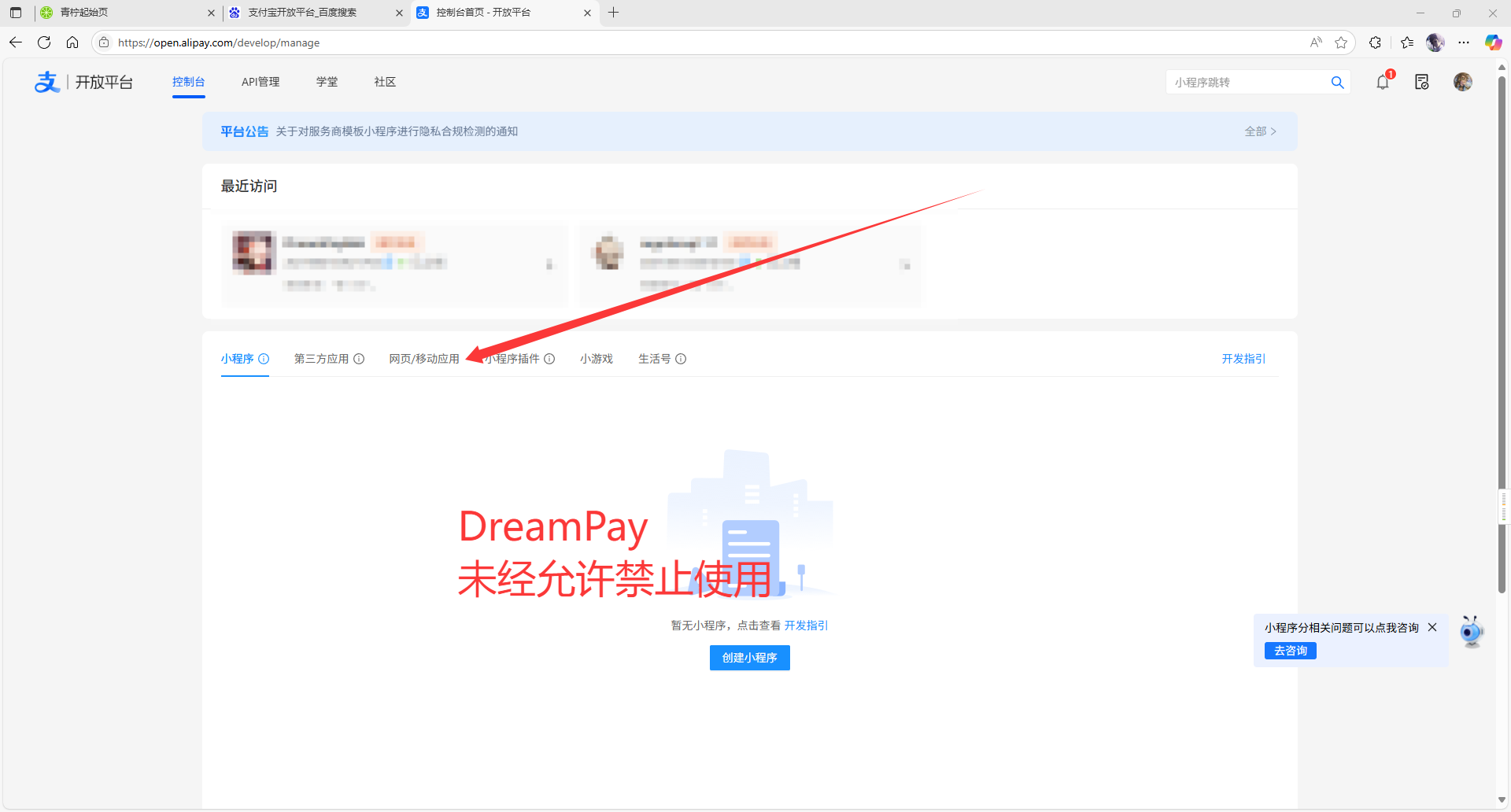Switch to the 网页/移动应用 tab

423,359
